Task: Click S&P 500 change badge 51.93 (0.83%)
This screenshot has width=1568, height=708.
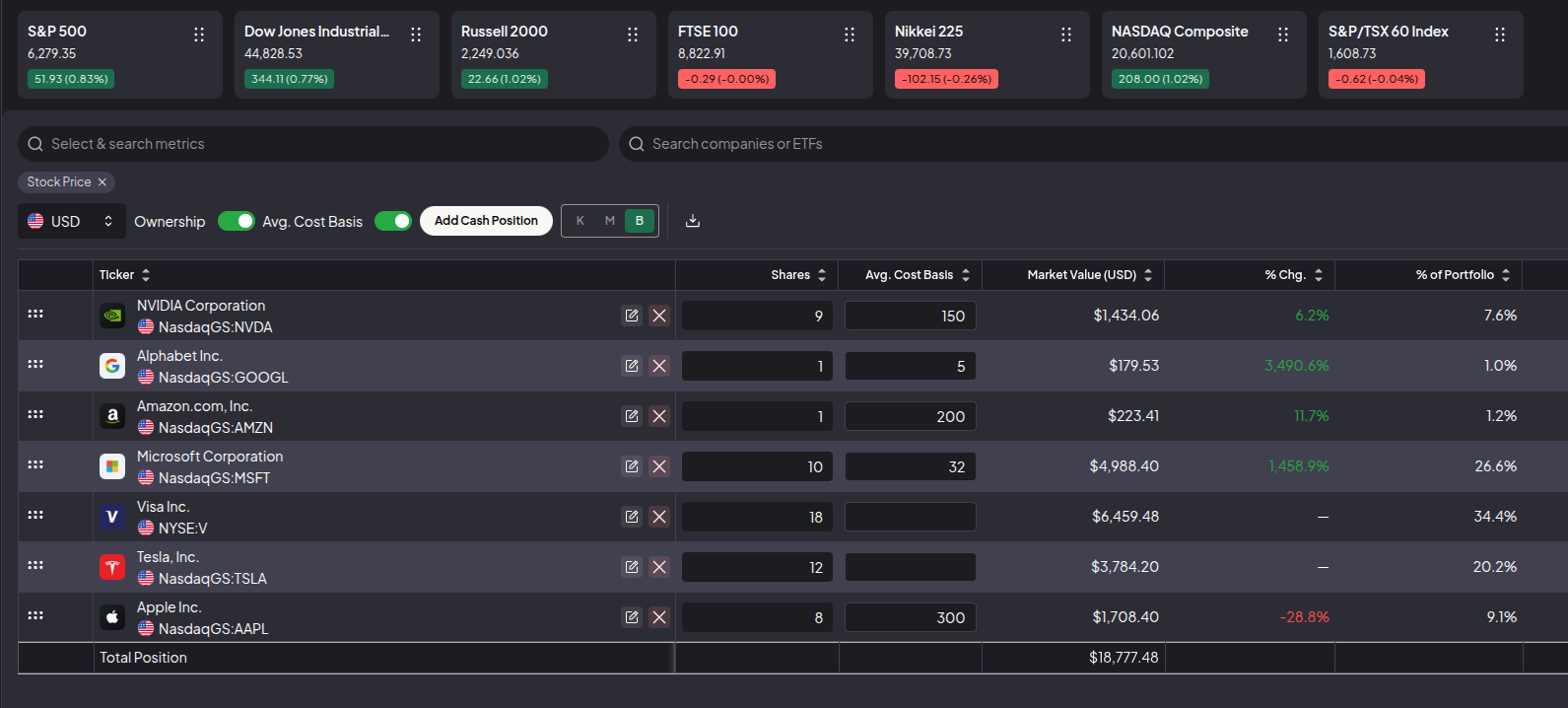Action: [71, 79]
